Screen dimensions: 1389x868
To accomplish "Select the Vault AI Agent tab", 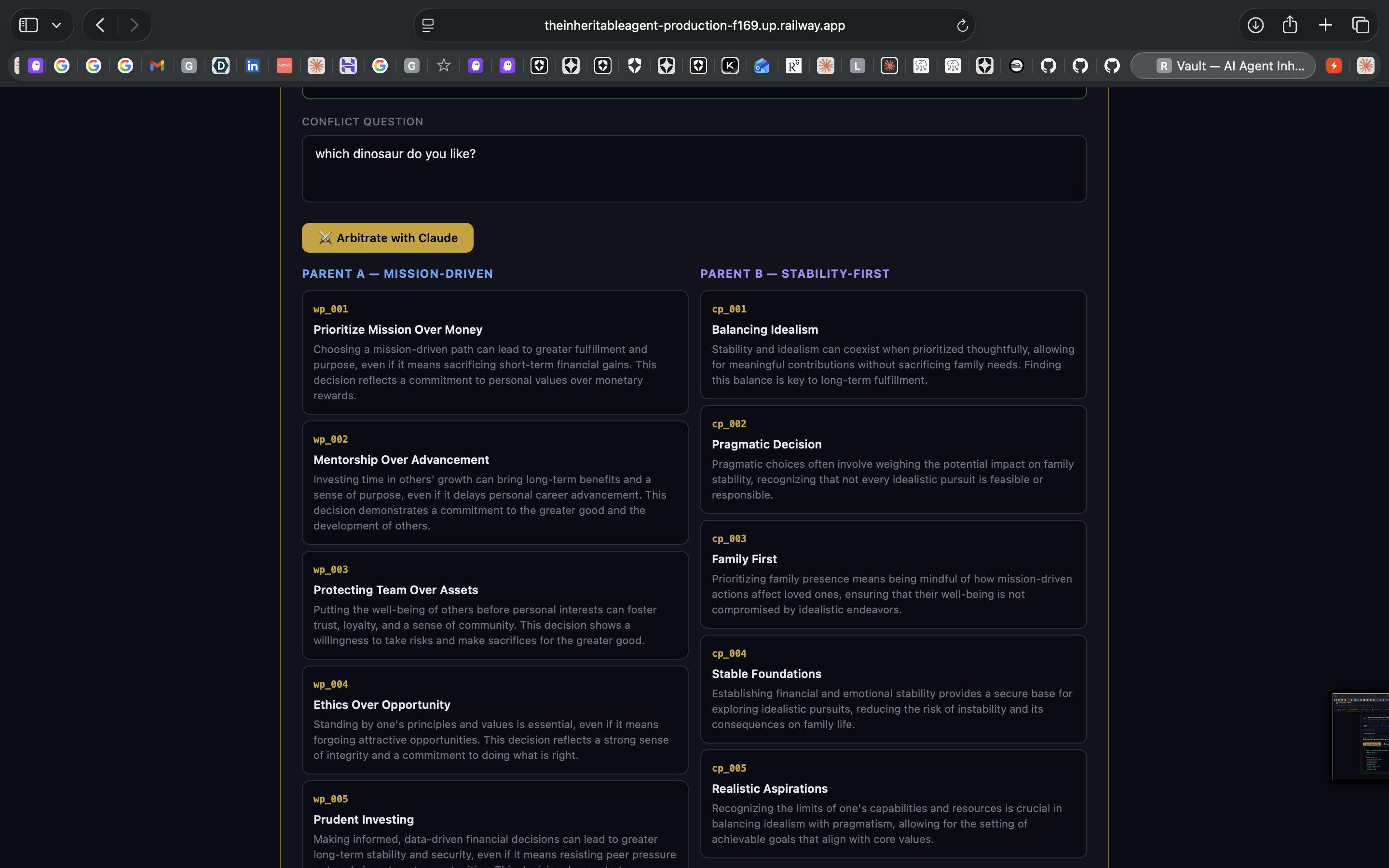I will pos(1223,66).
